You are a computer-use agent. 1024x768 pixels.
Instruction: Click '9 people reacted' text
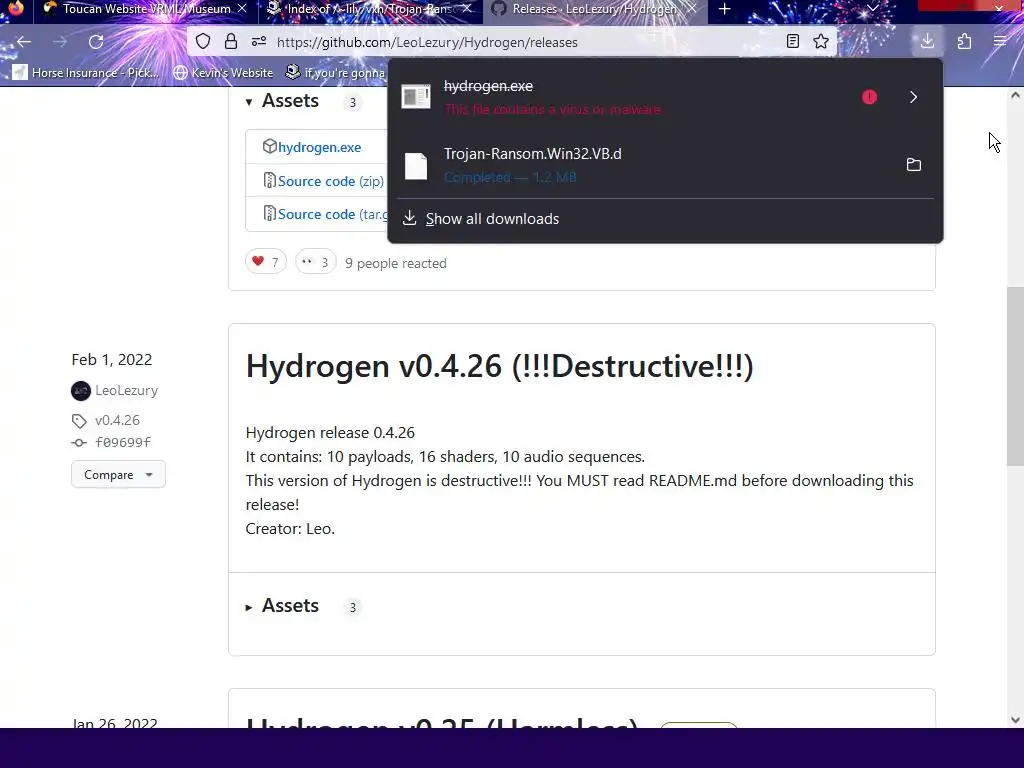(396, 263)
